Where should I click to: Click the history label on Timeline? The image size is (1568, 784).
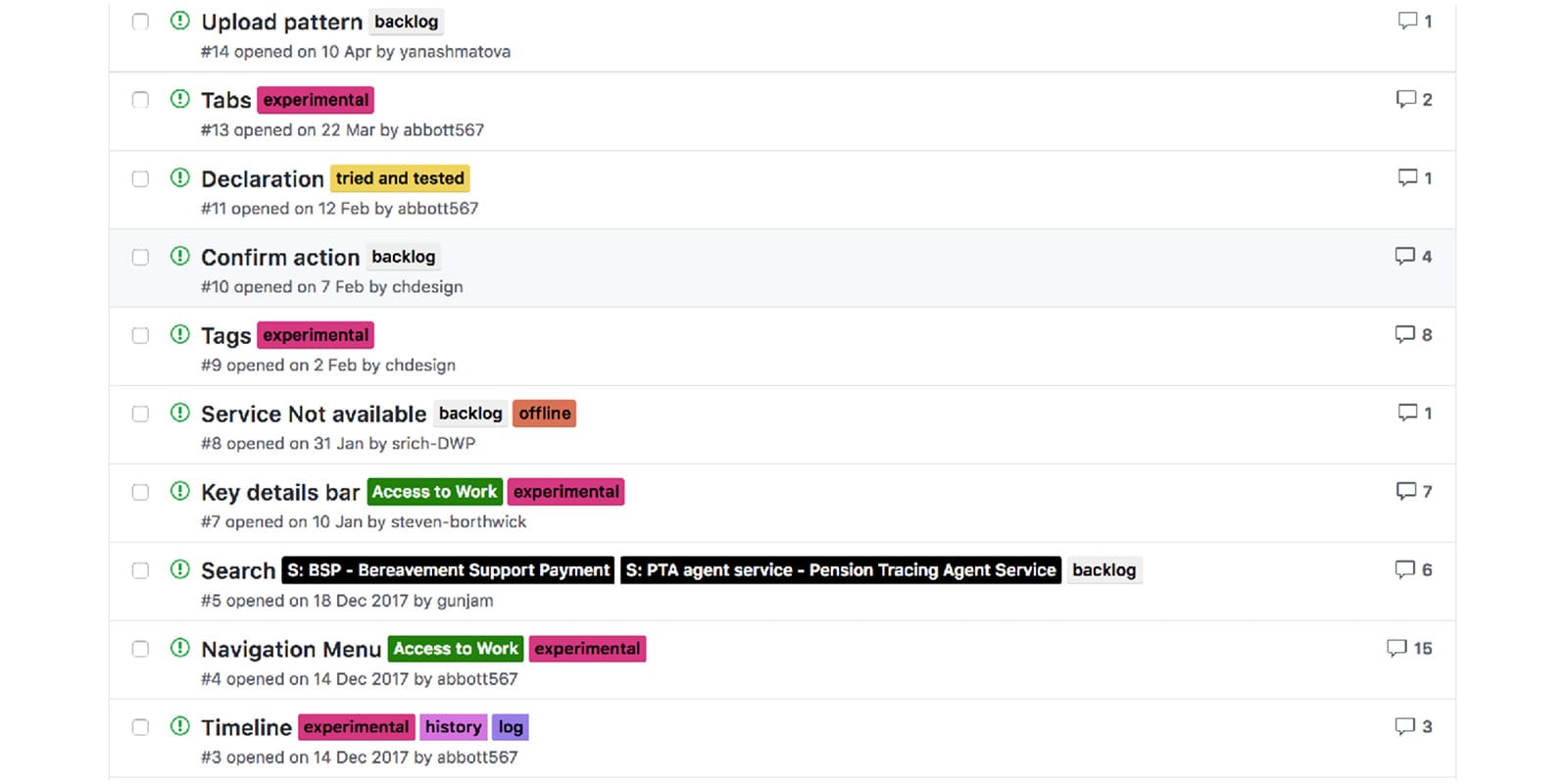[x=453, y=727]
